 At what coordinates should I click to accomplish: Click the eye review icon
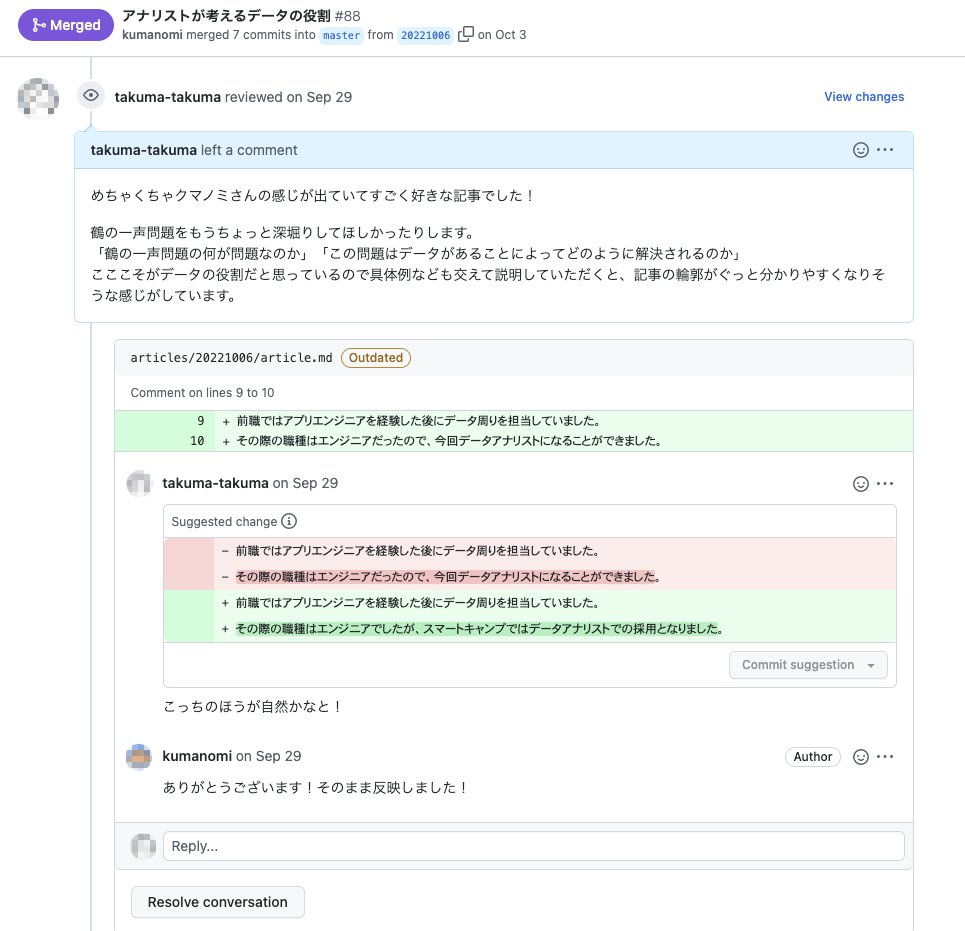pos(91,95)
